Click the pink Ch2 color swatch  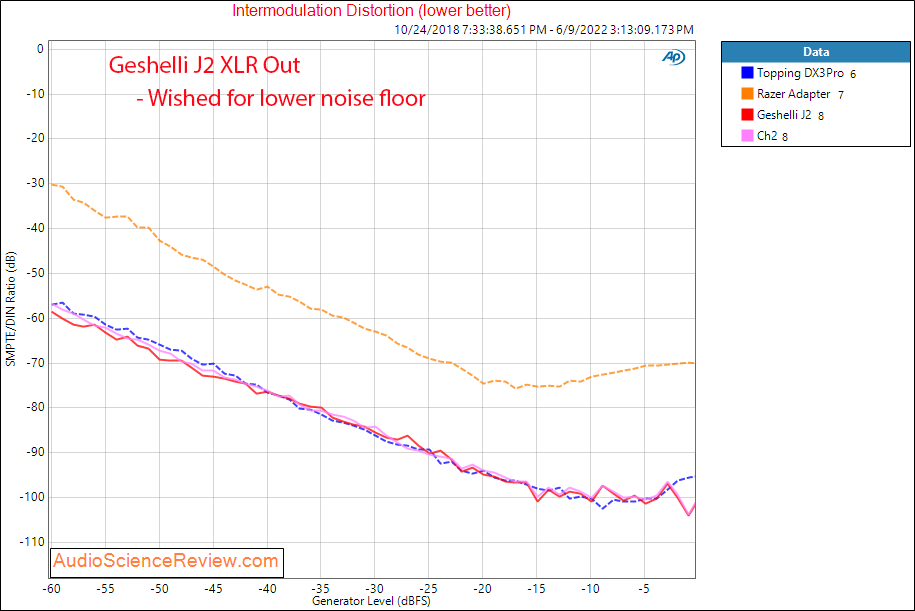[x=747, y=135]
